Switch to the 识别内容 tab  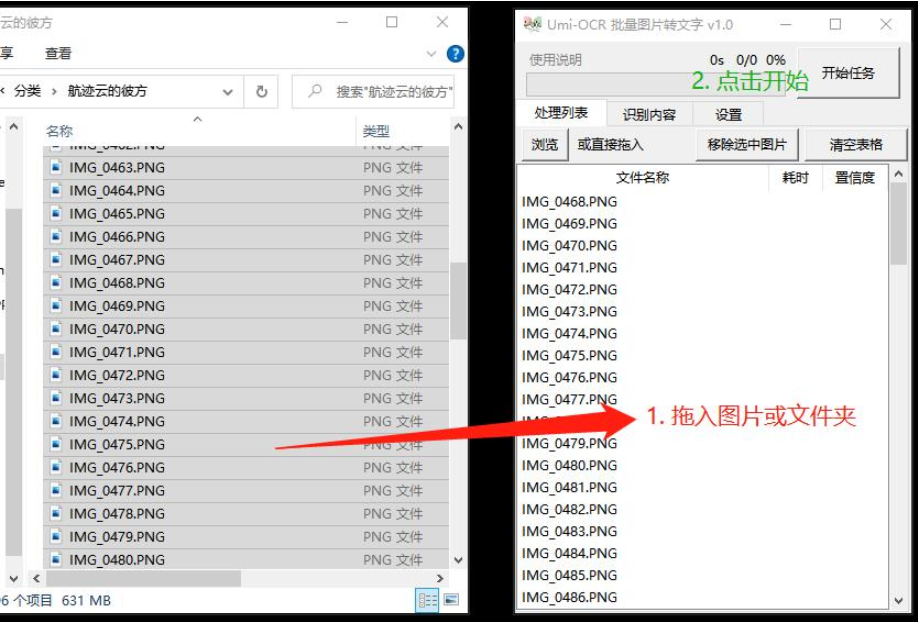coord(649,114)
